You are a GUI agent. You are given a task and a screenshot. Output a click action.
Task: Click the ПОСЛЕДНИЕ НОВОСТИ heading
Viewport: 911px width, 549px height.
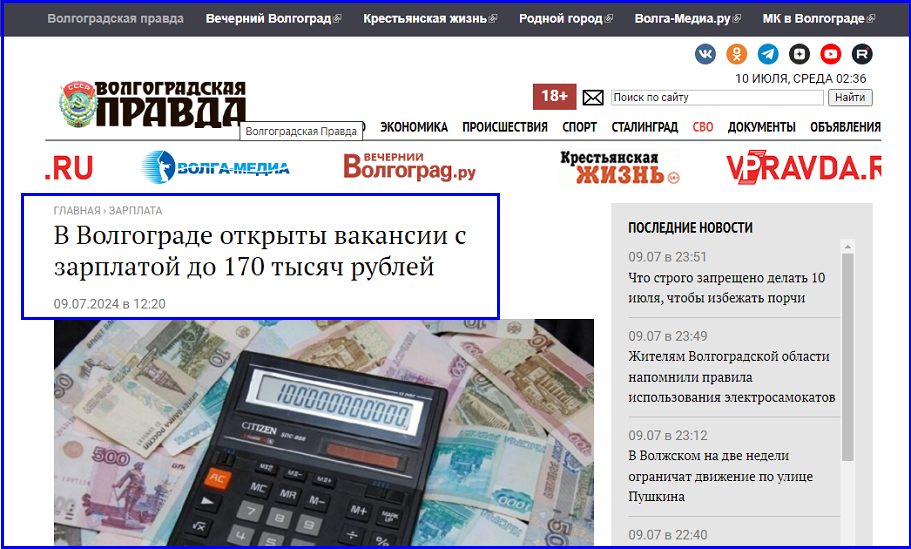coord(690,228)
